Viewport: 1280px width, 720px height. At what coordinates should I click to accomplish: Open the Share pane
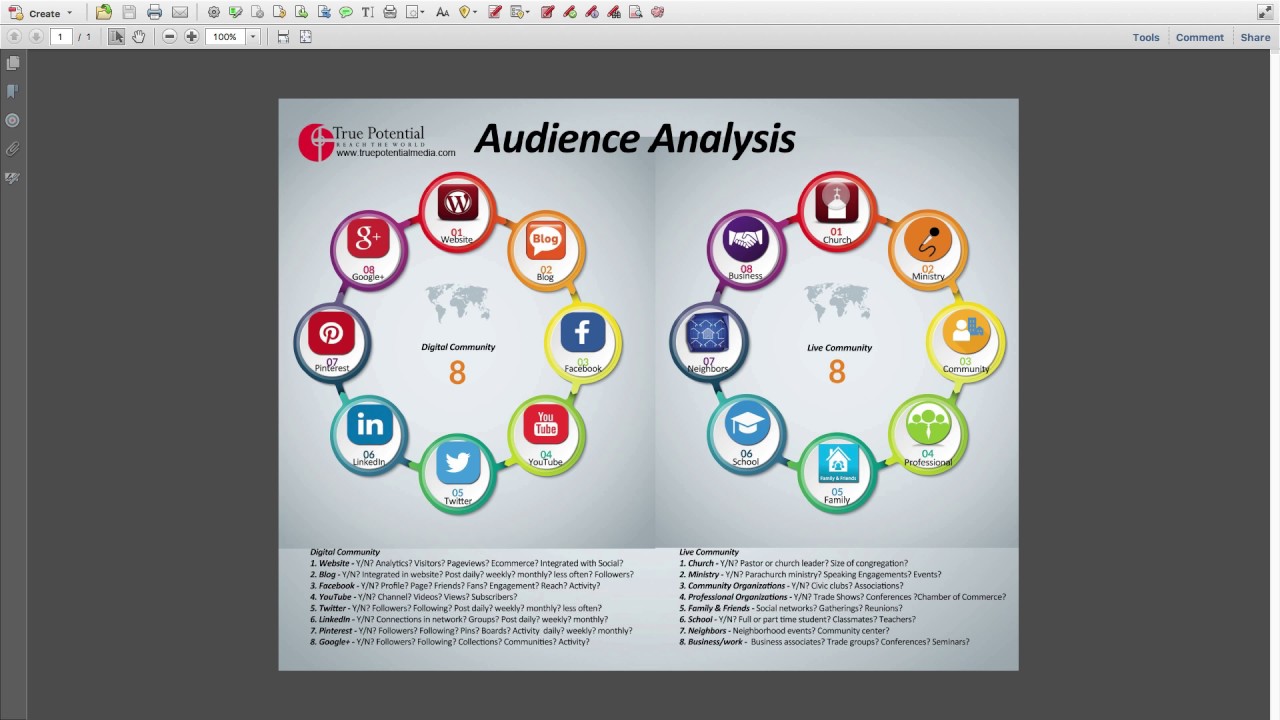(x=1255, y=37)
